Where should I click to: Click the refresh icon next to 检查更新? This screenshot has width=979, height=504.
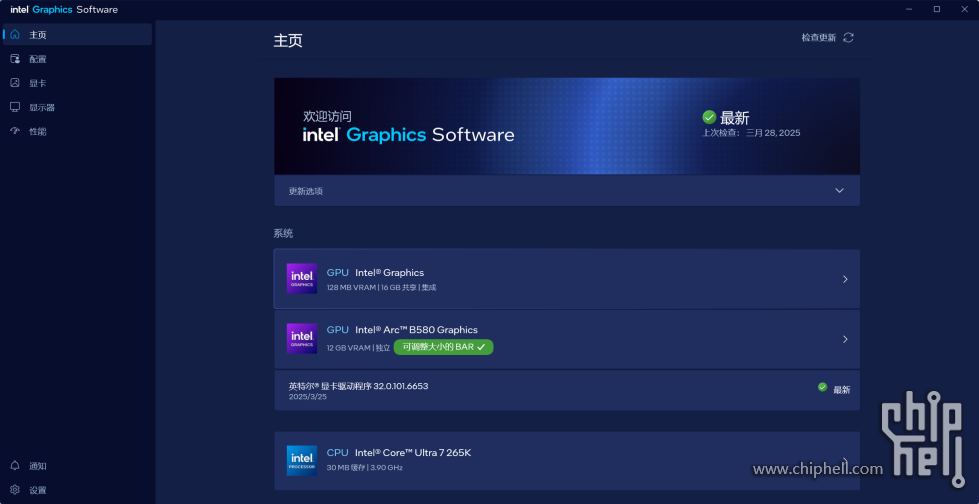pos(848,37)
